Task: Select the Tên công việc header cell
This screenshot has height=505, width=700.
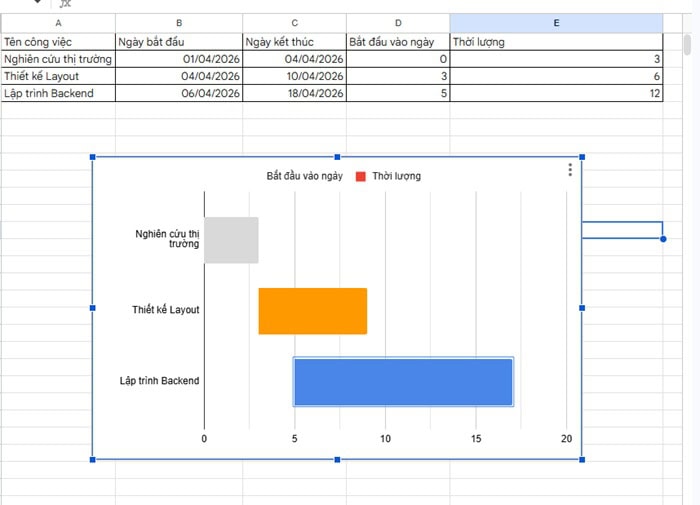Action: (57, 42)
